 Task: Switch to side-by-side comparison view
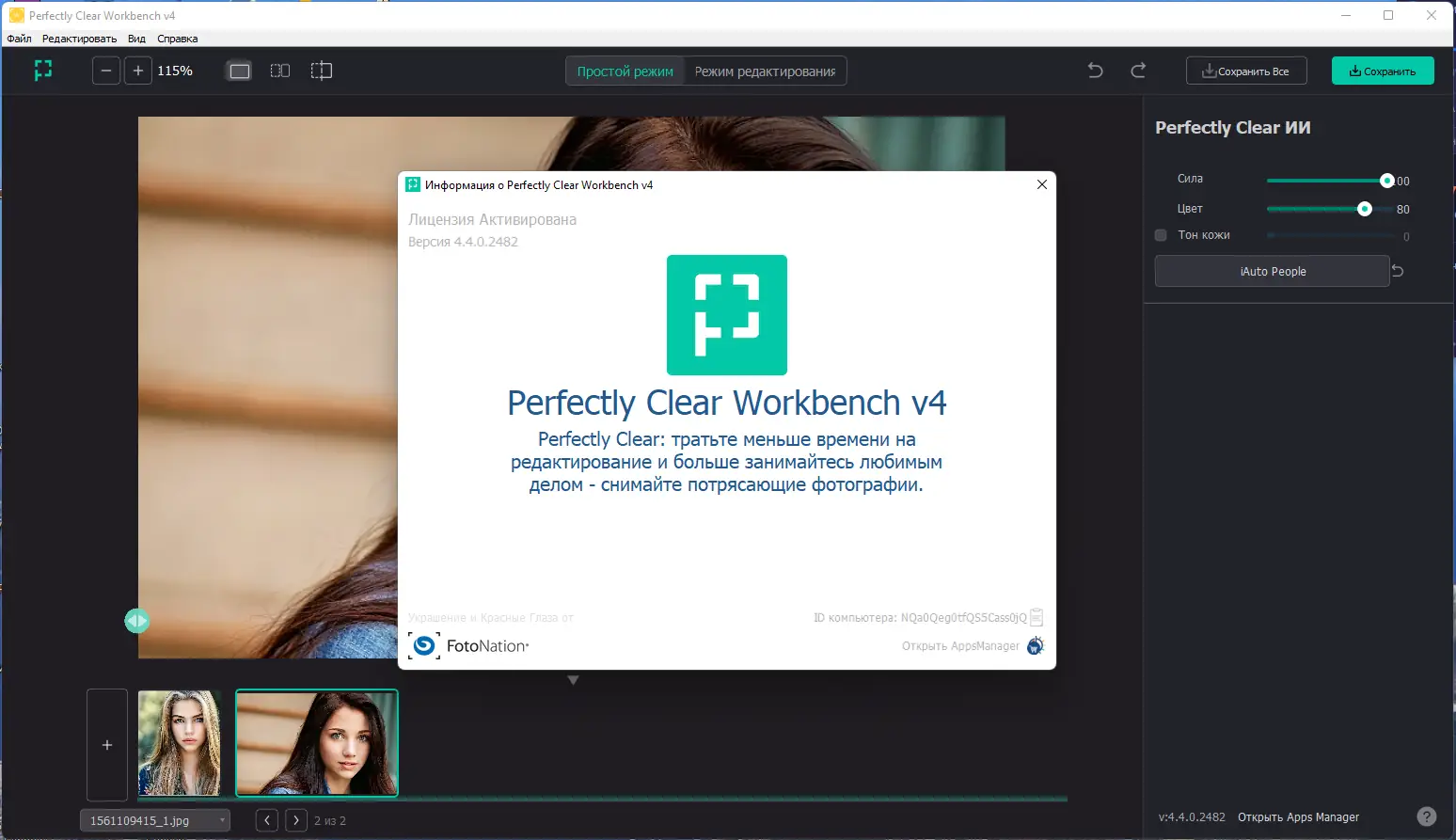pos(279,71)
